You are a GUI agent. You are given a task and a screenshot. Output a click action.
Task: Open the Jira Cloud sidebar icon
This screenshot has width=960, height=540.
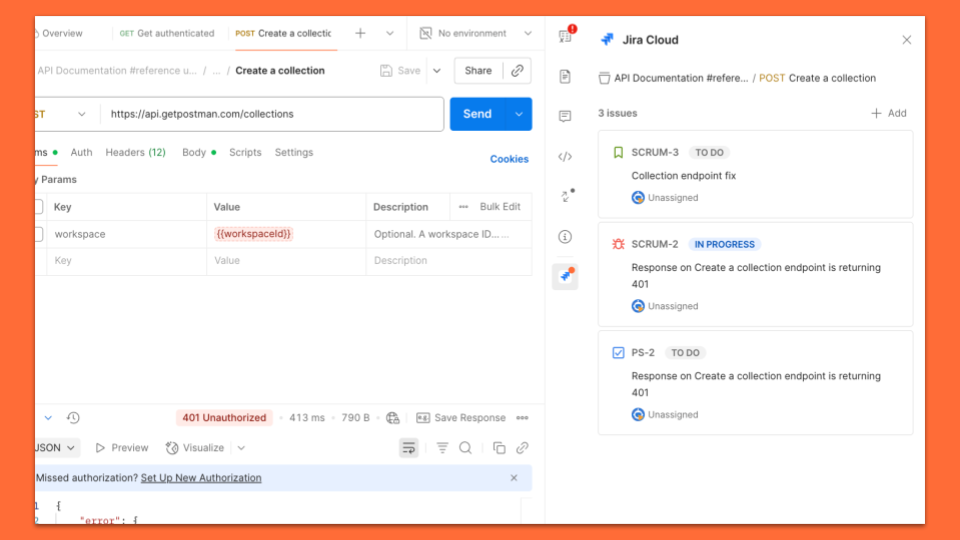click(564, 276)
